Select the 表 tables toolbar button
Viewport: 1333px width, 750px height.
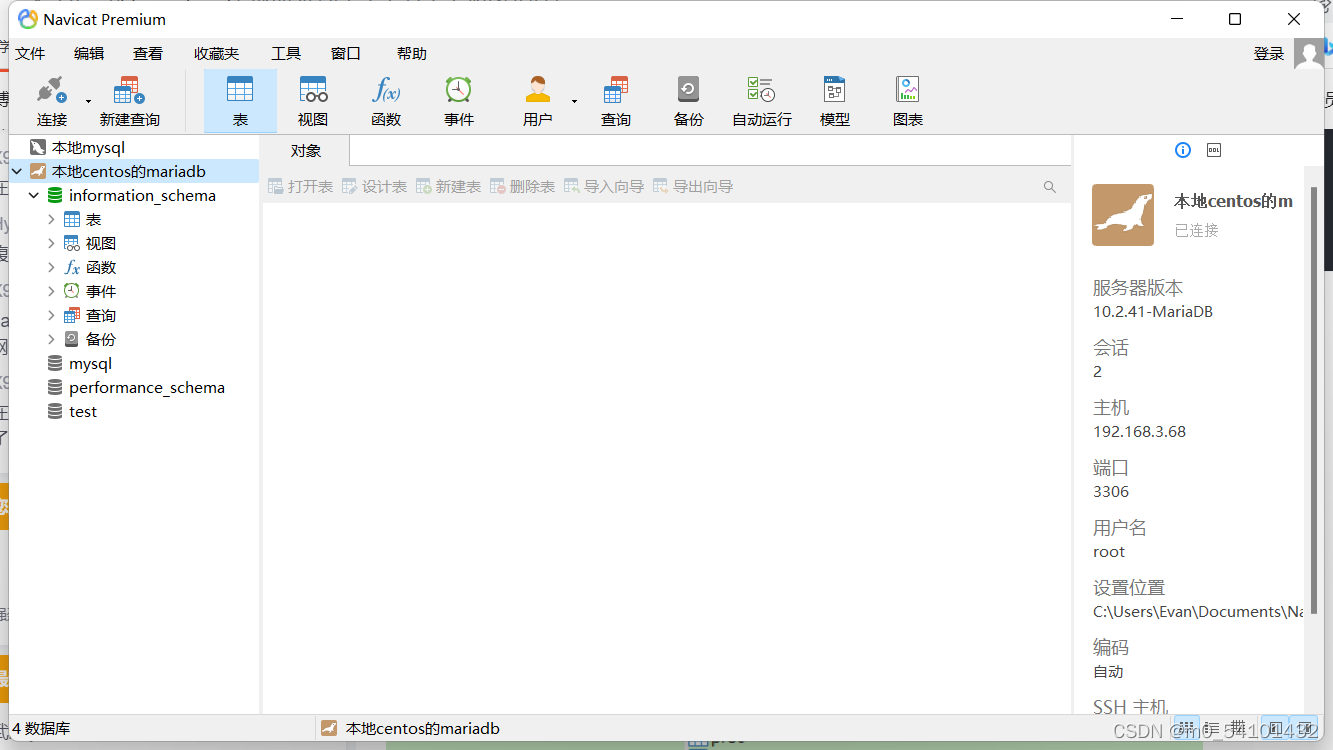click(240, 101)
